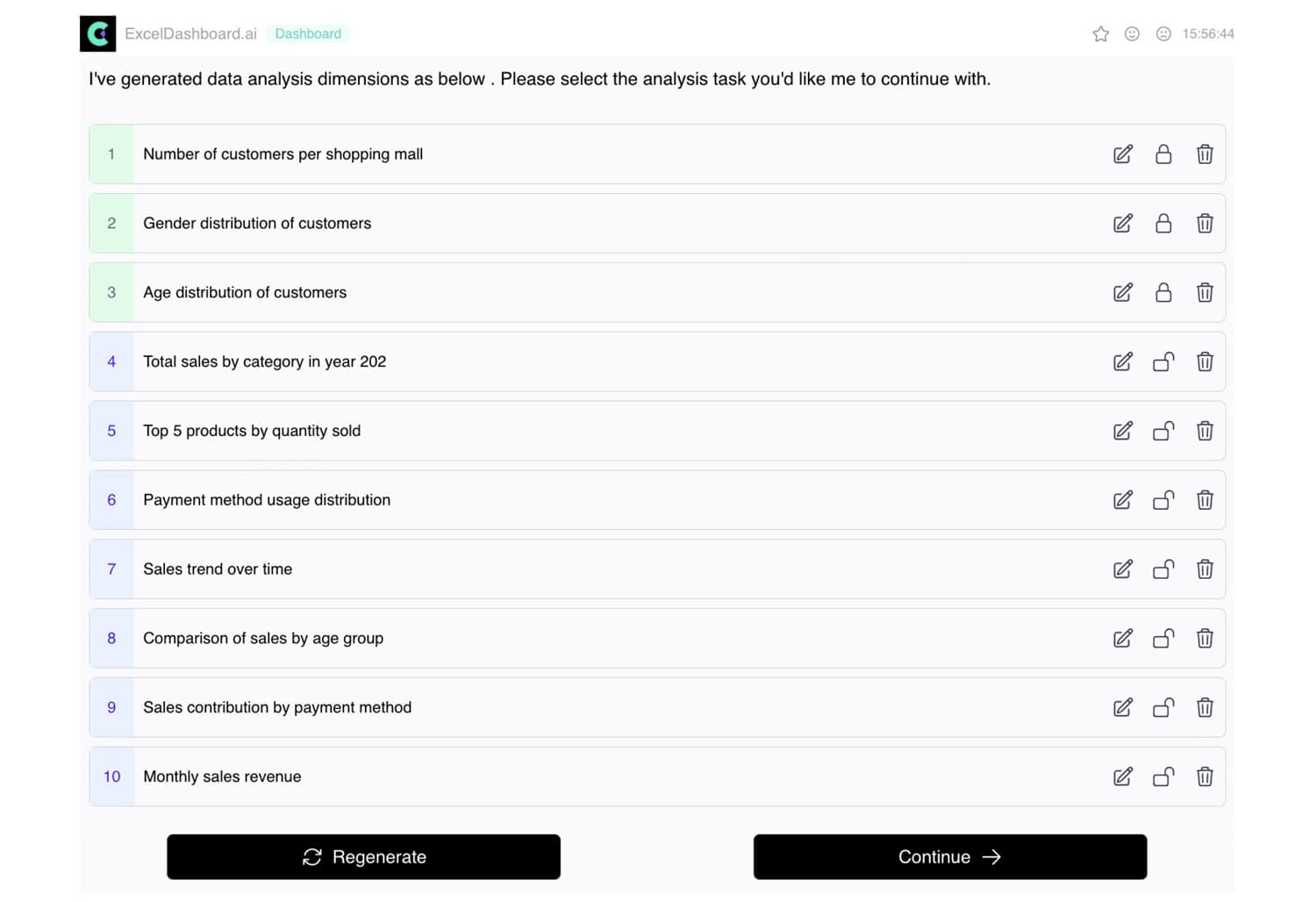Edit the "Sales trend over time" task
The width and height of the screenshot is (1316, 902).
[1123, 569]
